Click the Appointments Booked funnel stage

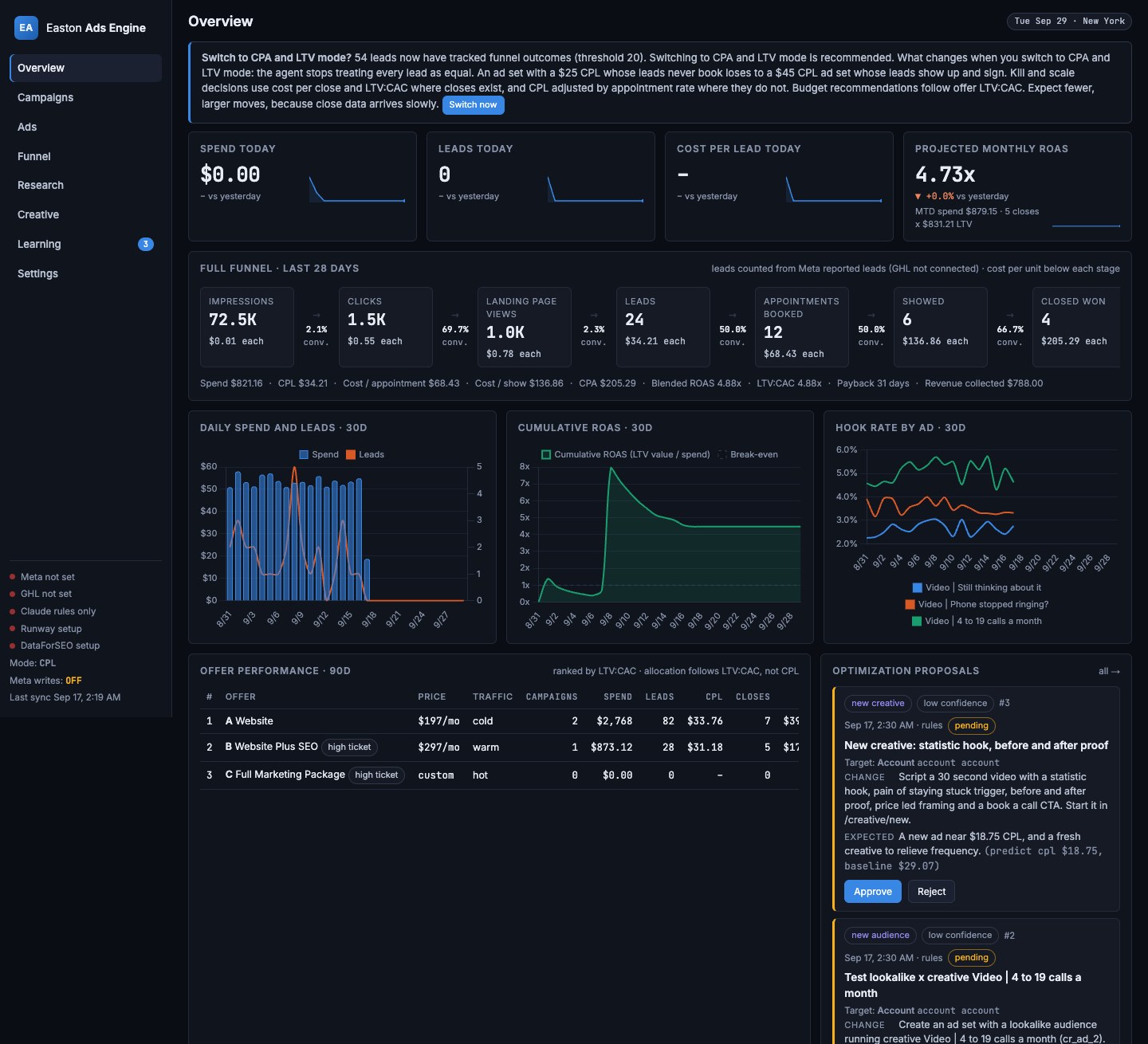click(x=802, y=327)
